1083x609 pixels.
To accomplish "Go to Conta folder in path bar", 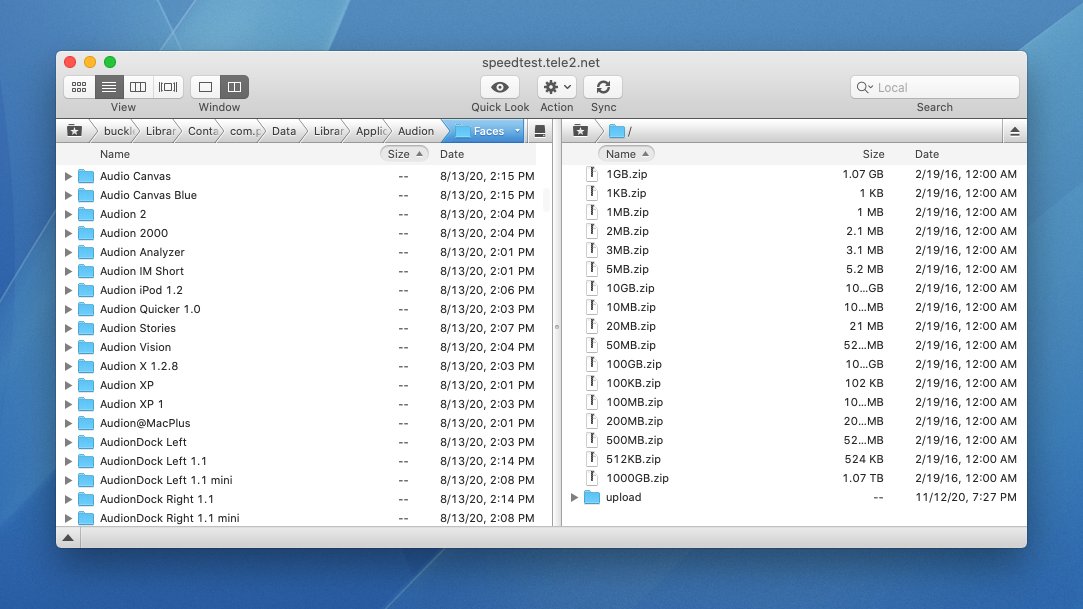I will point(203,131).
